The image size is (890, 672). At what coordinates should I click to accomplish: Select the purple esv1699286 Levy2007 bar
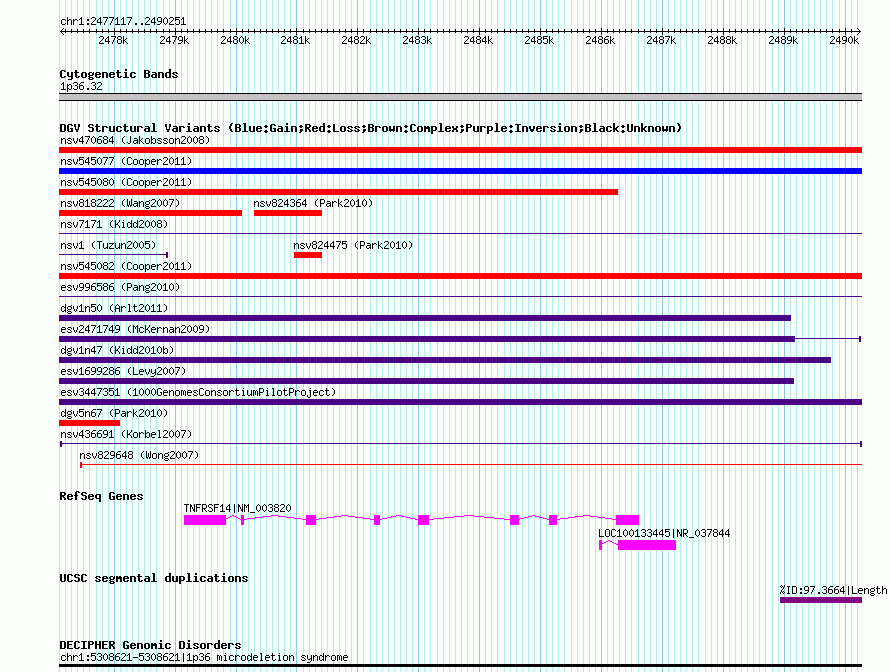tap(426, 381)
